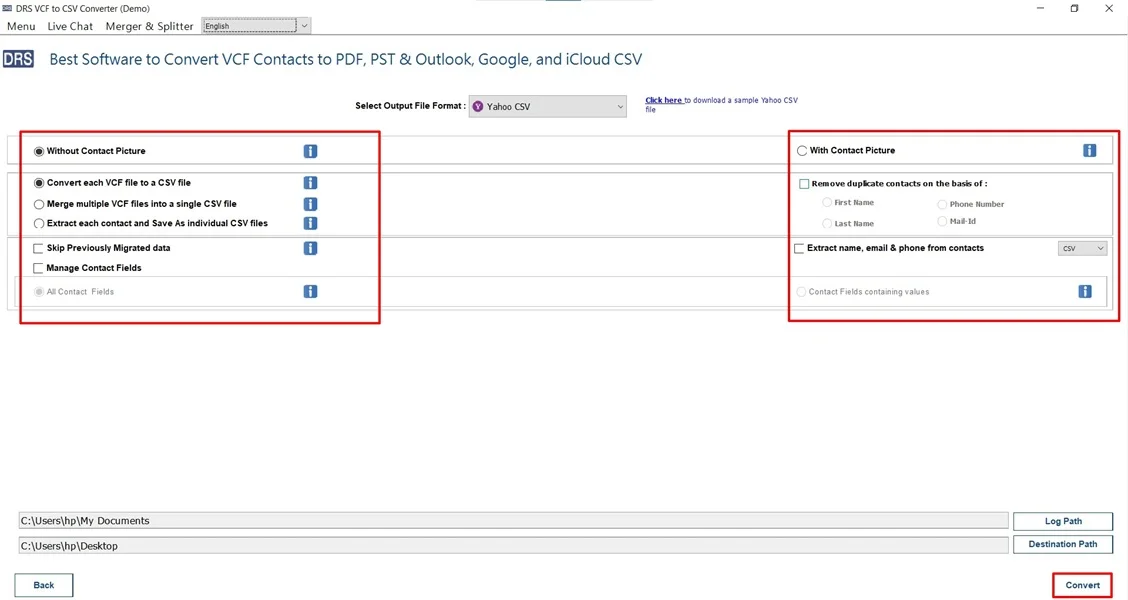Download the sample Yahoo CSV file link
Screen dimensions: 1128x600
point(663,99)
